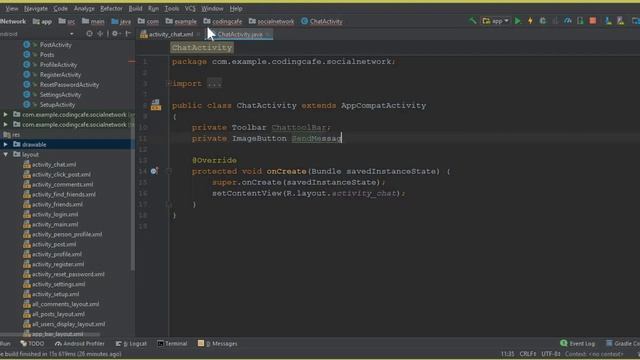
Task: Open the View menu
Action: 11,9
